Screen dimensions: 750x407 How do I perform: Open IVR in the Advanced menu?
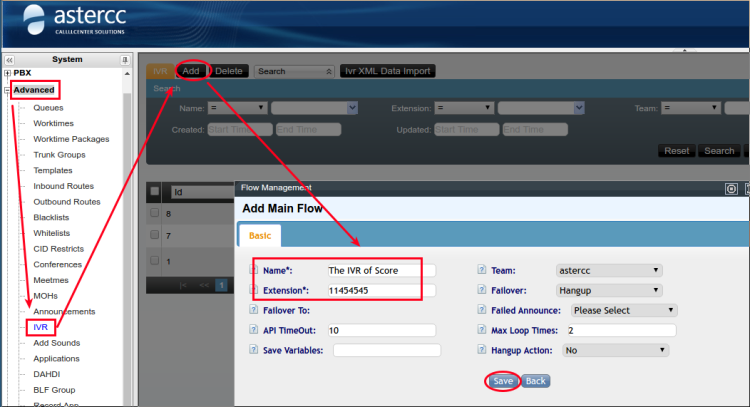coord(41,326)
